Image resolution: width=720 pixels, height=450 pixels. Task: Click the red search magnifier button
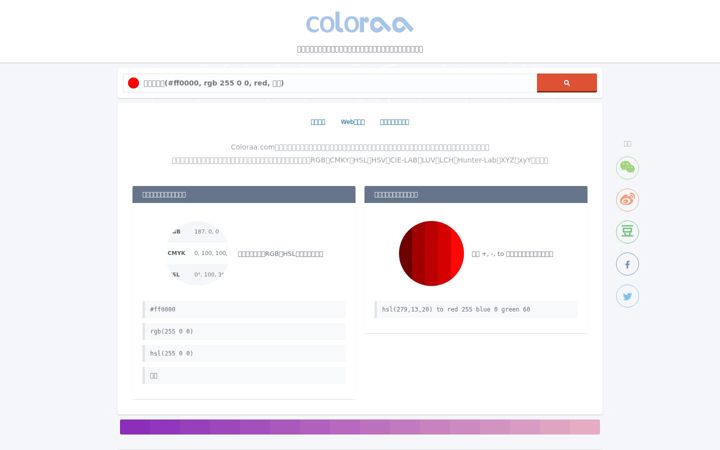[x=567, y=83]
